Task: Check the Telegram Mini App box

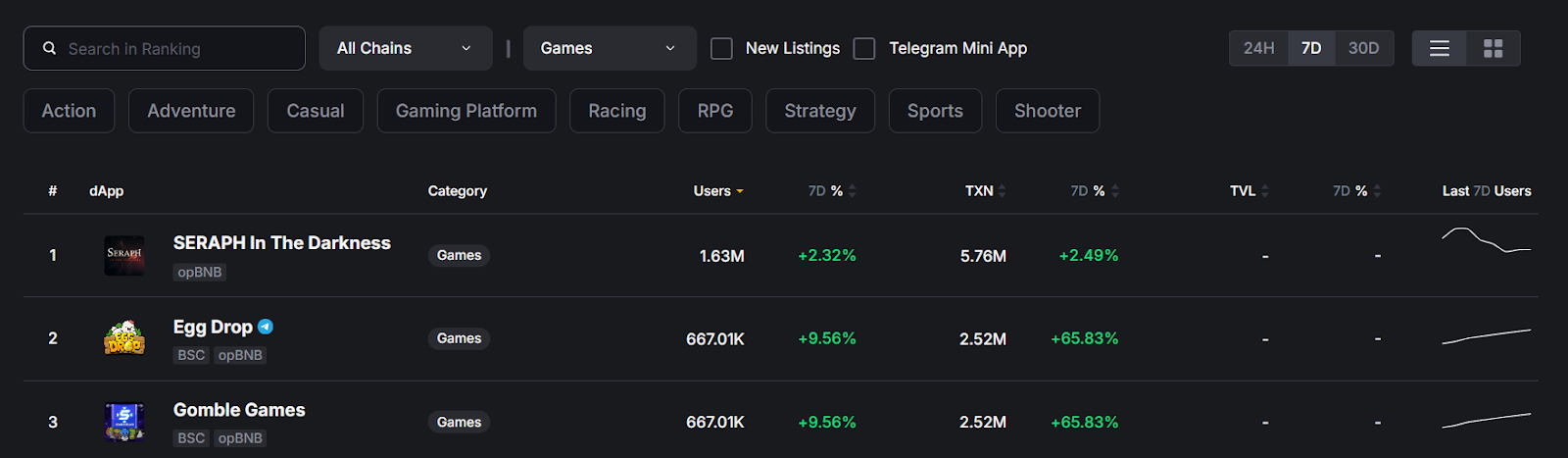Action: click(864, 48)
